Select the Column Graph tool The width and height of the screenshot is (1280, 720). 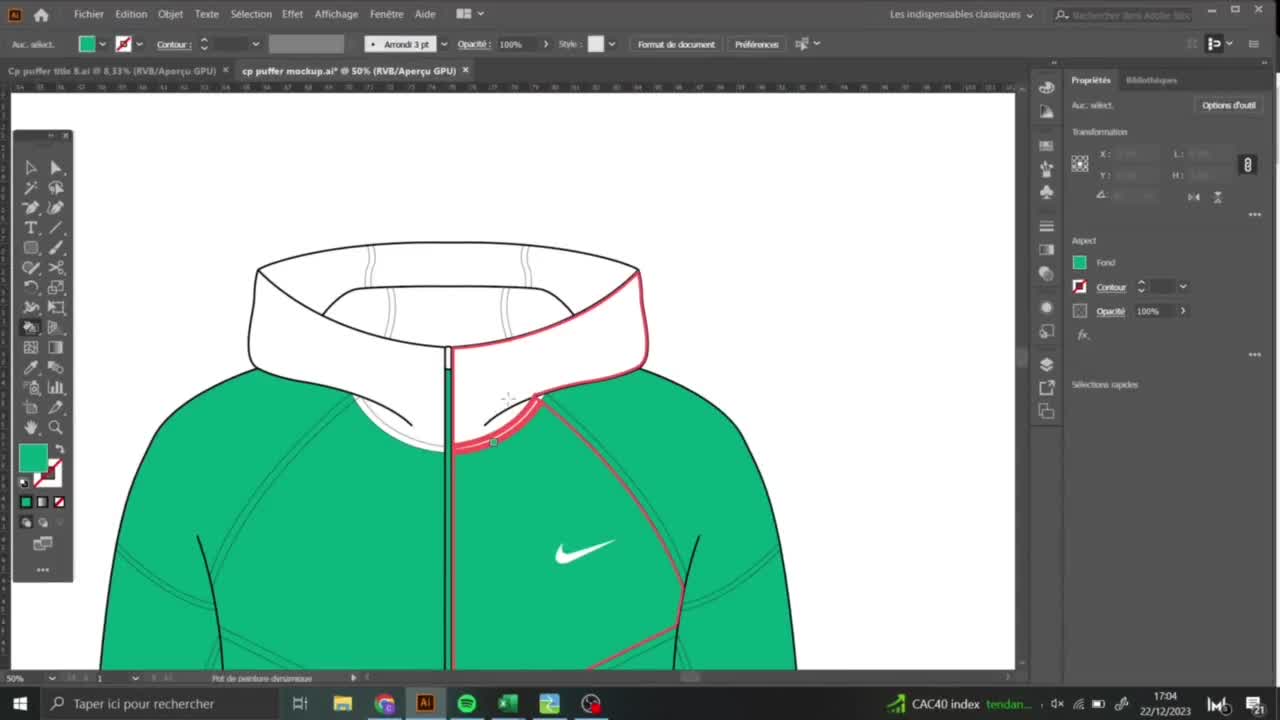pos(55,388)
